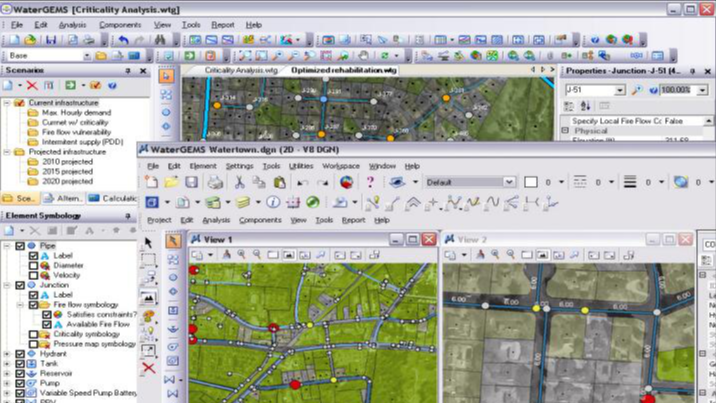Click the black arrow element selection tool
The image size is (717, 403).
pyautogui.click(x=148, y=242)
